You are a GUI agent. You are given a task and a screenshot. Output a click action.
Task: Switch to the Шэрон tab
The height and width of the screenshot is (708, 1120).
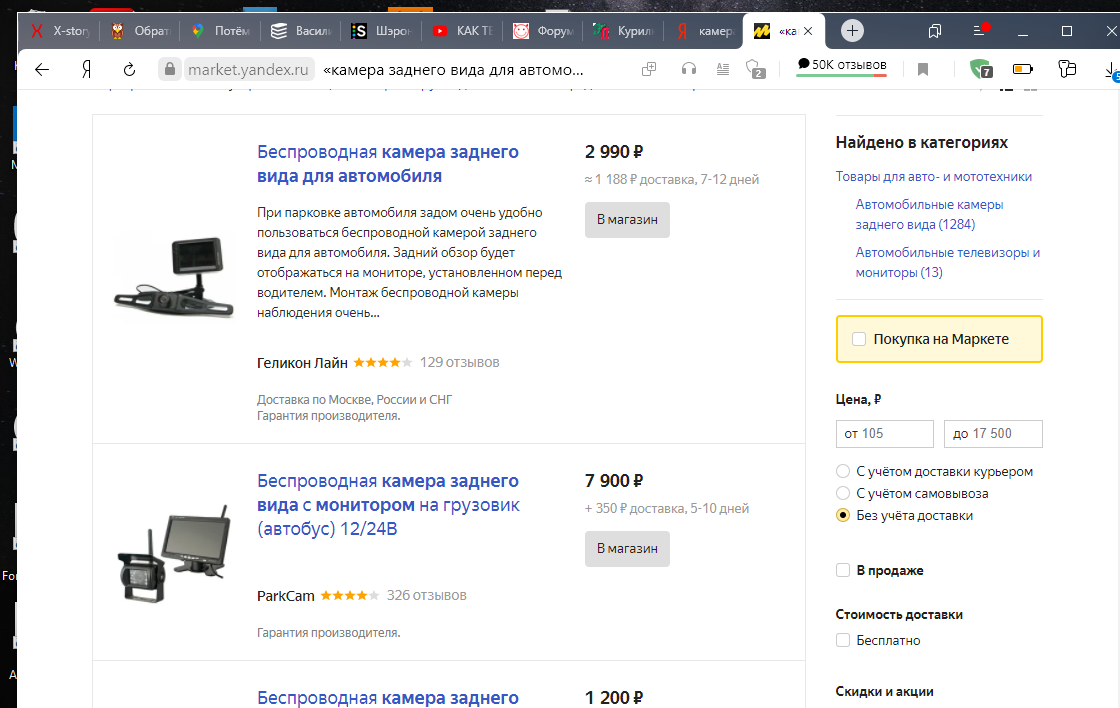coord(381,31)
